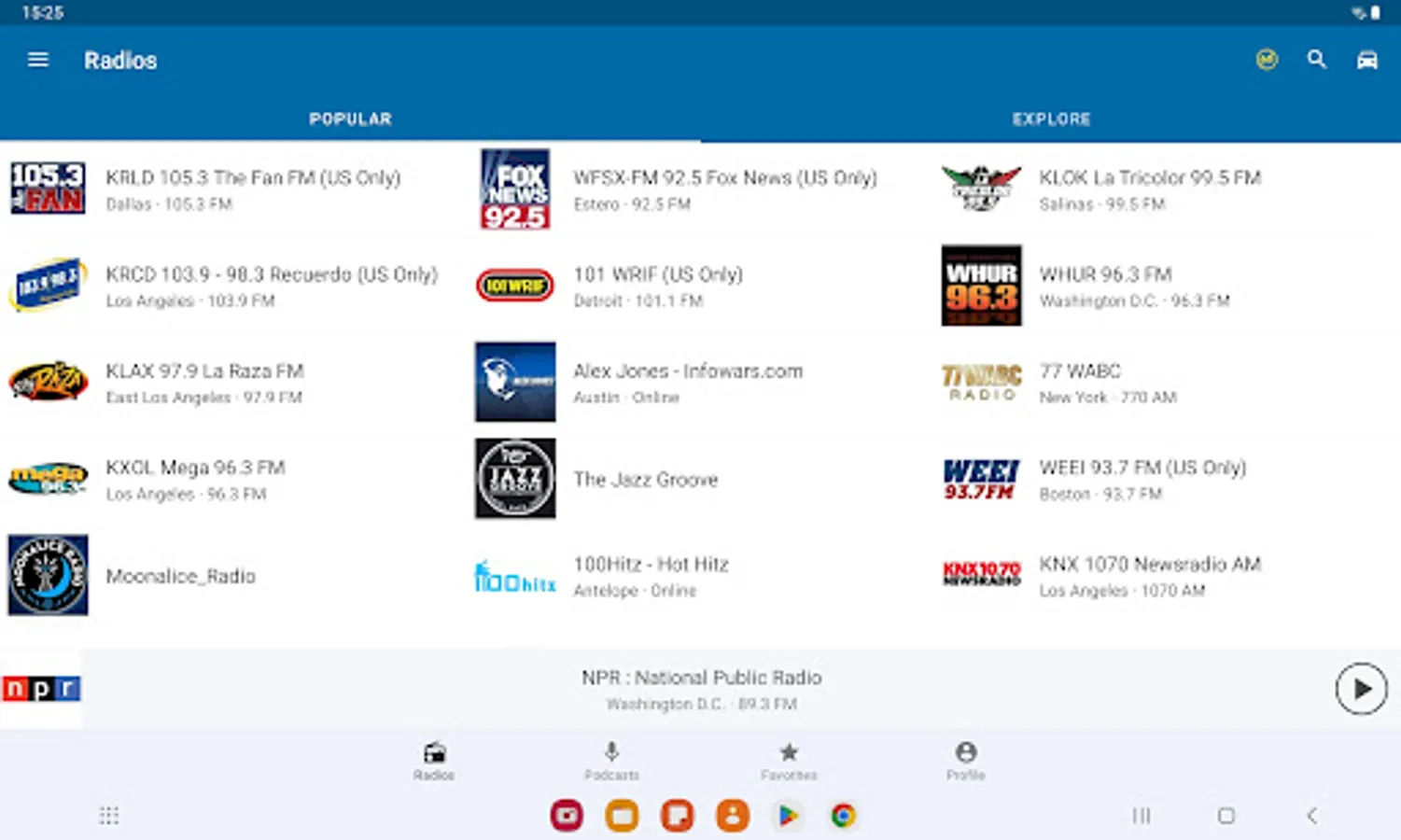This screenshot has width=1401, height=840.
Task: Open NPR : National Public Radio title
Action: tap(702, 678)
